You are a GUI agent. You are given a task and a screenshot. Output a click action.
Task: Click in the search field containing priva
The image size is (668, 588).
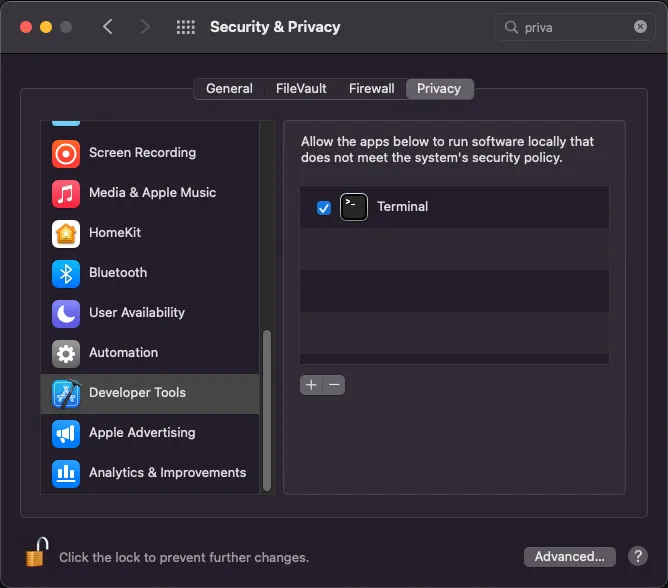click(574, 27)
